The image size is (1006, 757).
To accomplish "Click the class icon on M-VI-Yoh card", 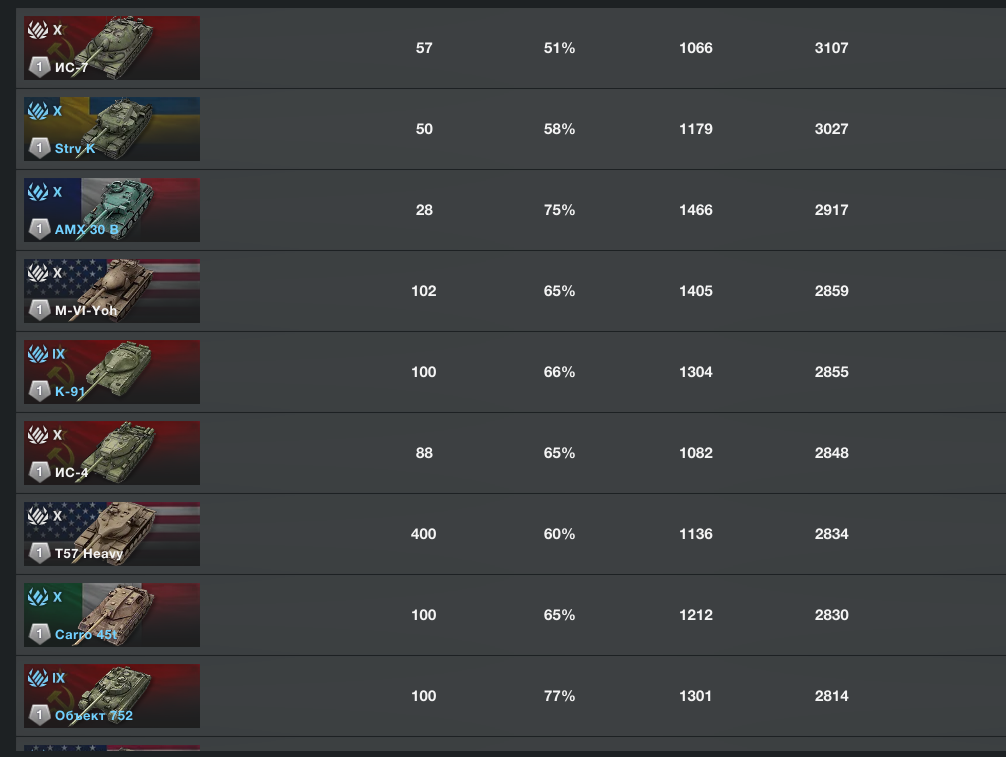I will 38,273.
